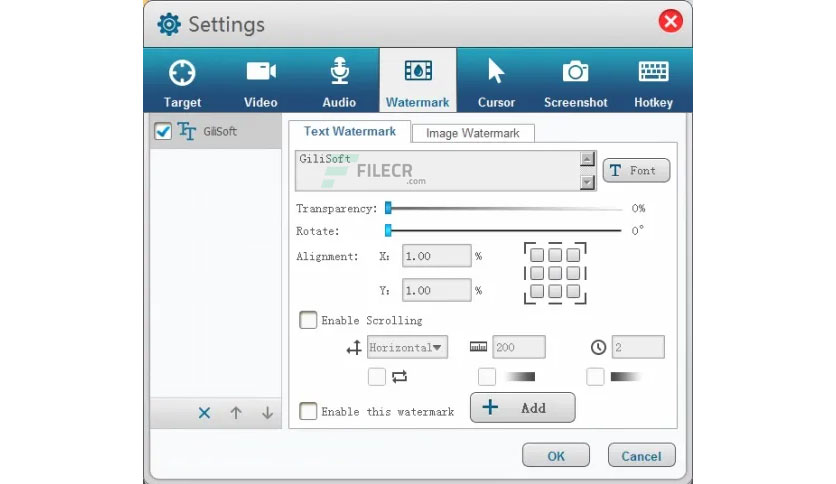
Task: Align watermark to center grid cell
Action: (555, 273)
